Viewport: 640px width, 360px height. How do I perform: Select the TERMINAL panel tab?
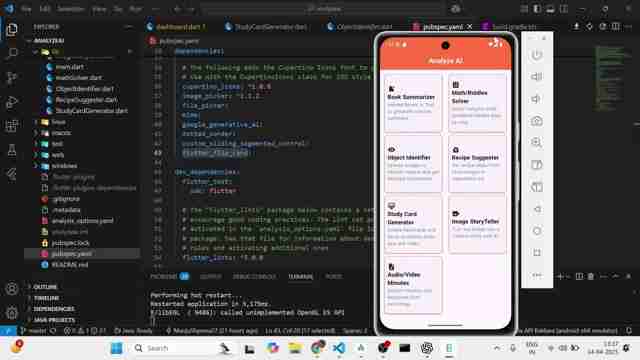[x=301, y=276]
